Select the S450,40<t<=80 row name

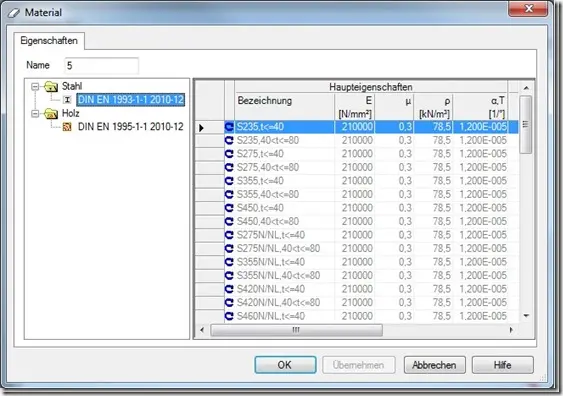pos(268,222)
